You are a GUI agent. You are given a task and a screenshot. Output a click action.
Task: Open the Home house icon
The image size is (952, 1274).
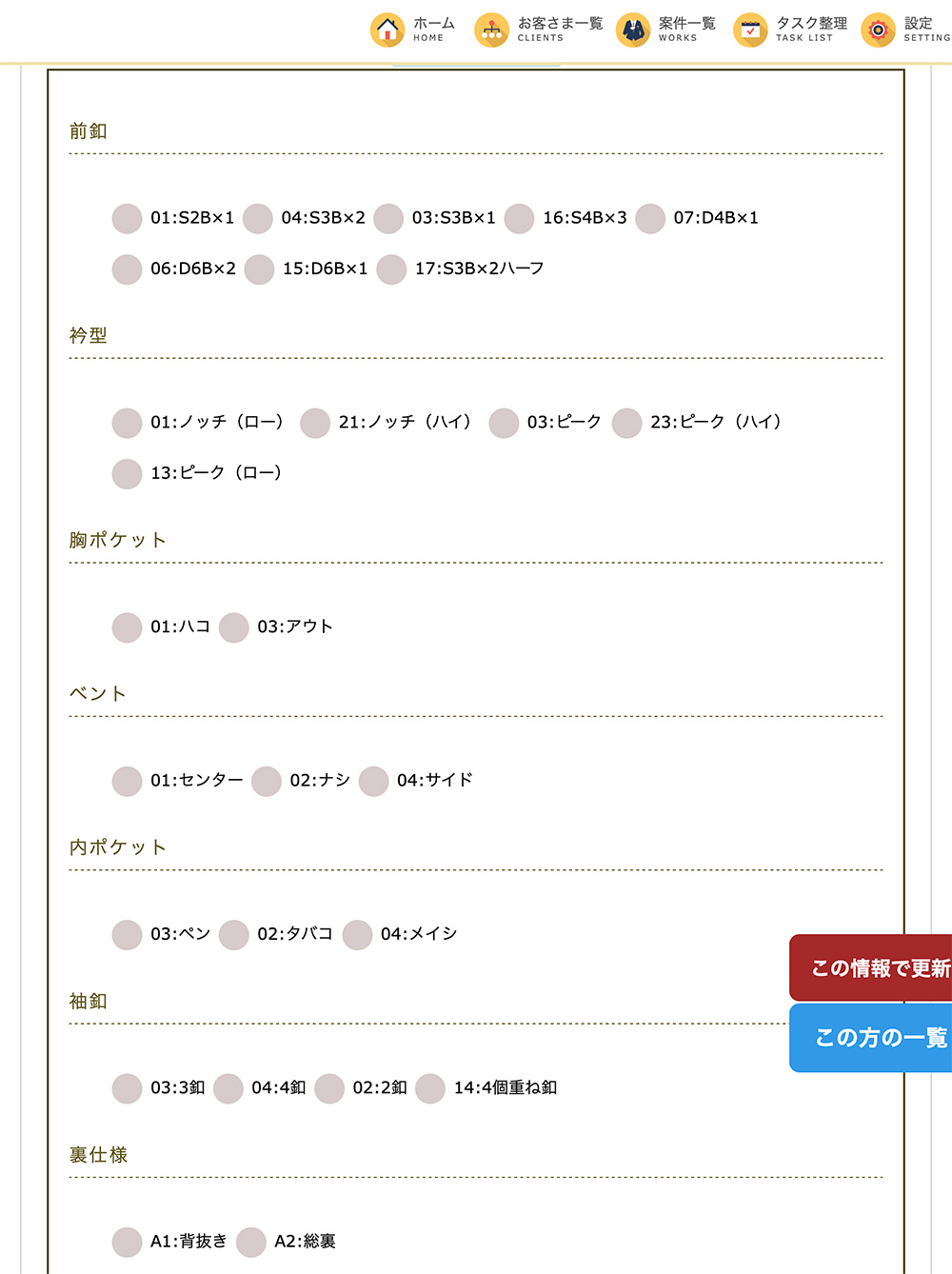click(387, 30)
